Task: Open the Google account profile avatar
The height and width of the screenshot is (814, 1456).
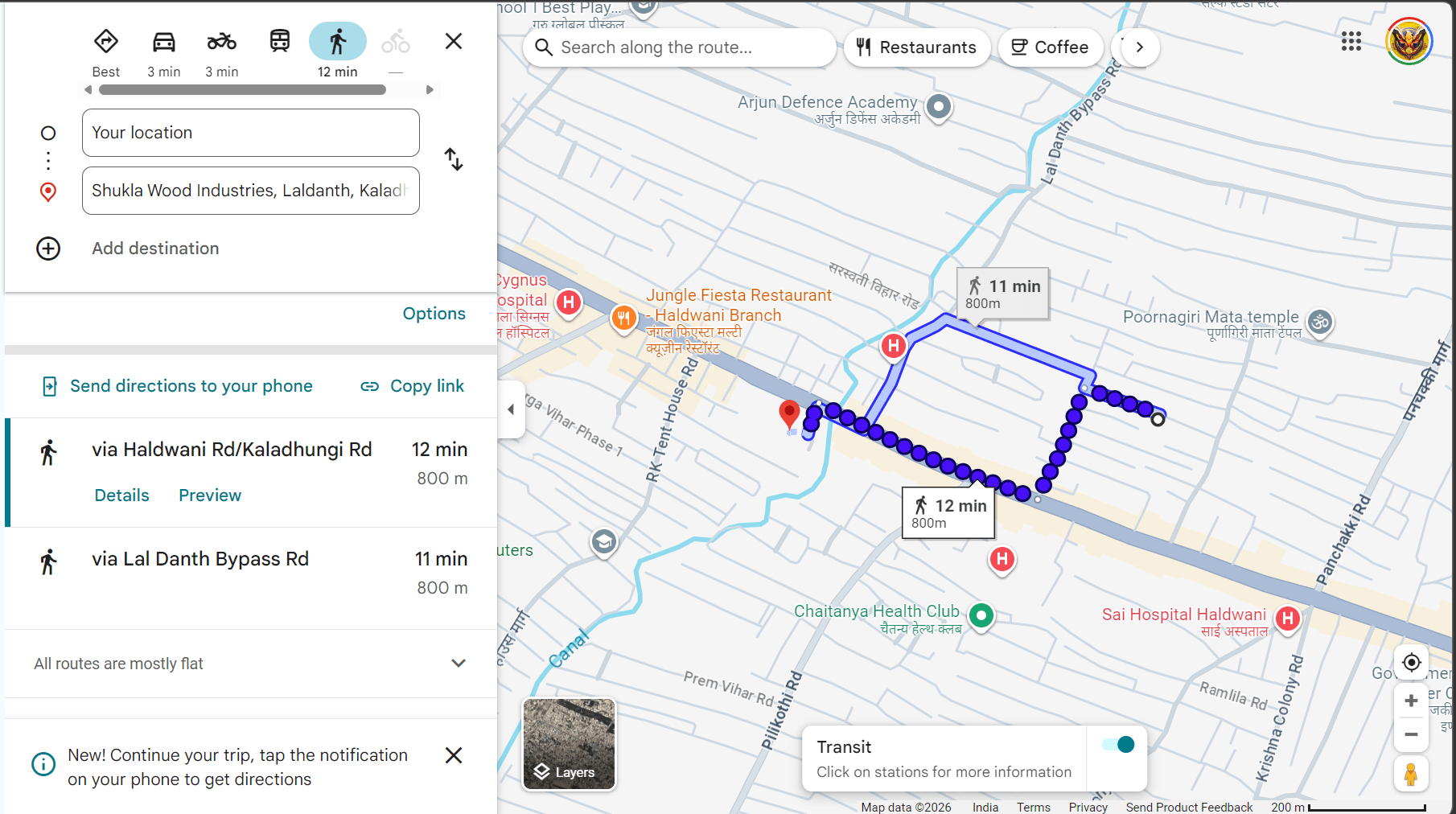Action: pyautogui.click(x=1409, y=41)
